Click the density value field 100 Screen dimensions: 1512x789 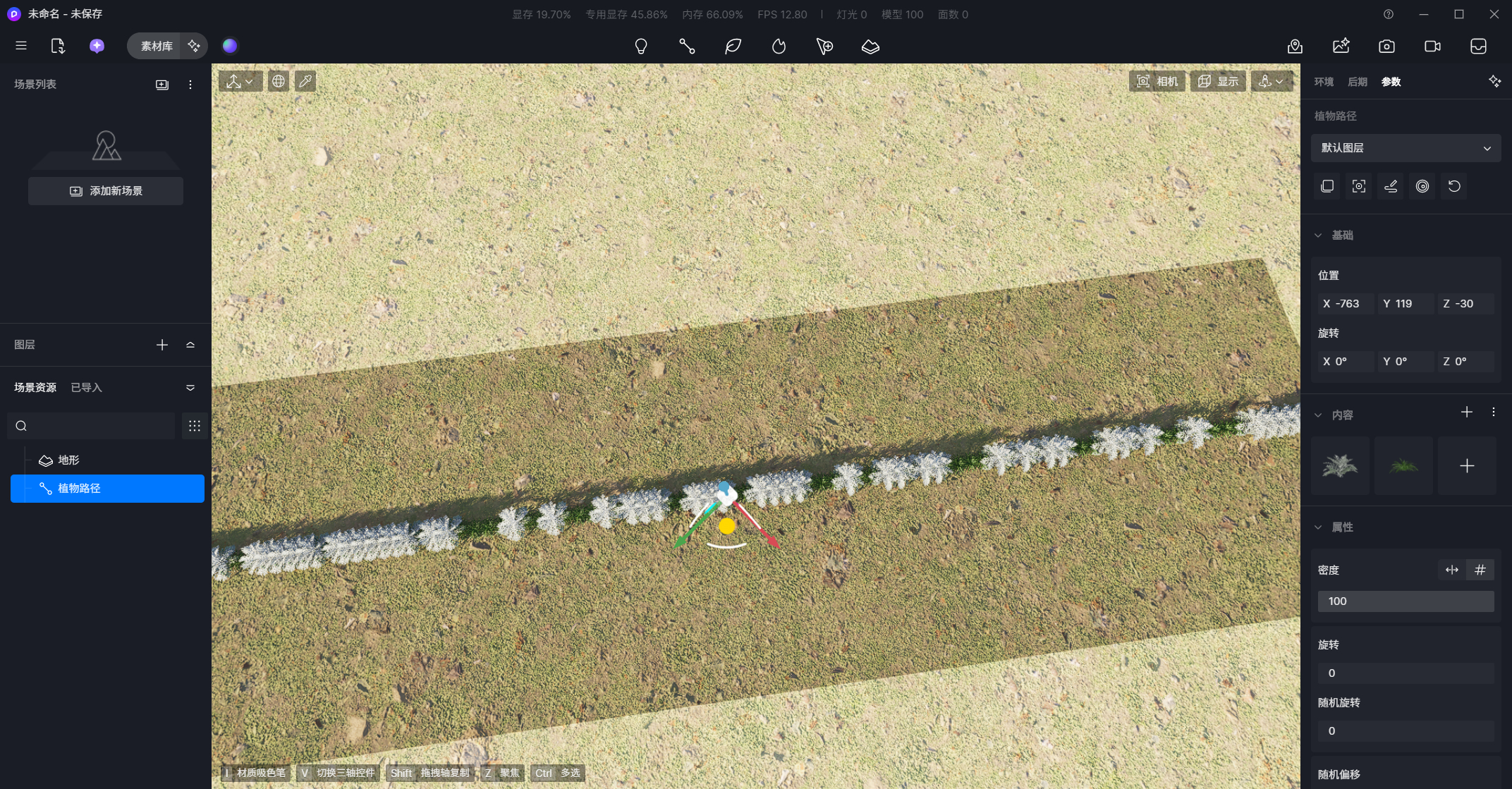[1405, 601]
